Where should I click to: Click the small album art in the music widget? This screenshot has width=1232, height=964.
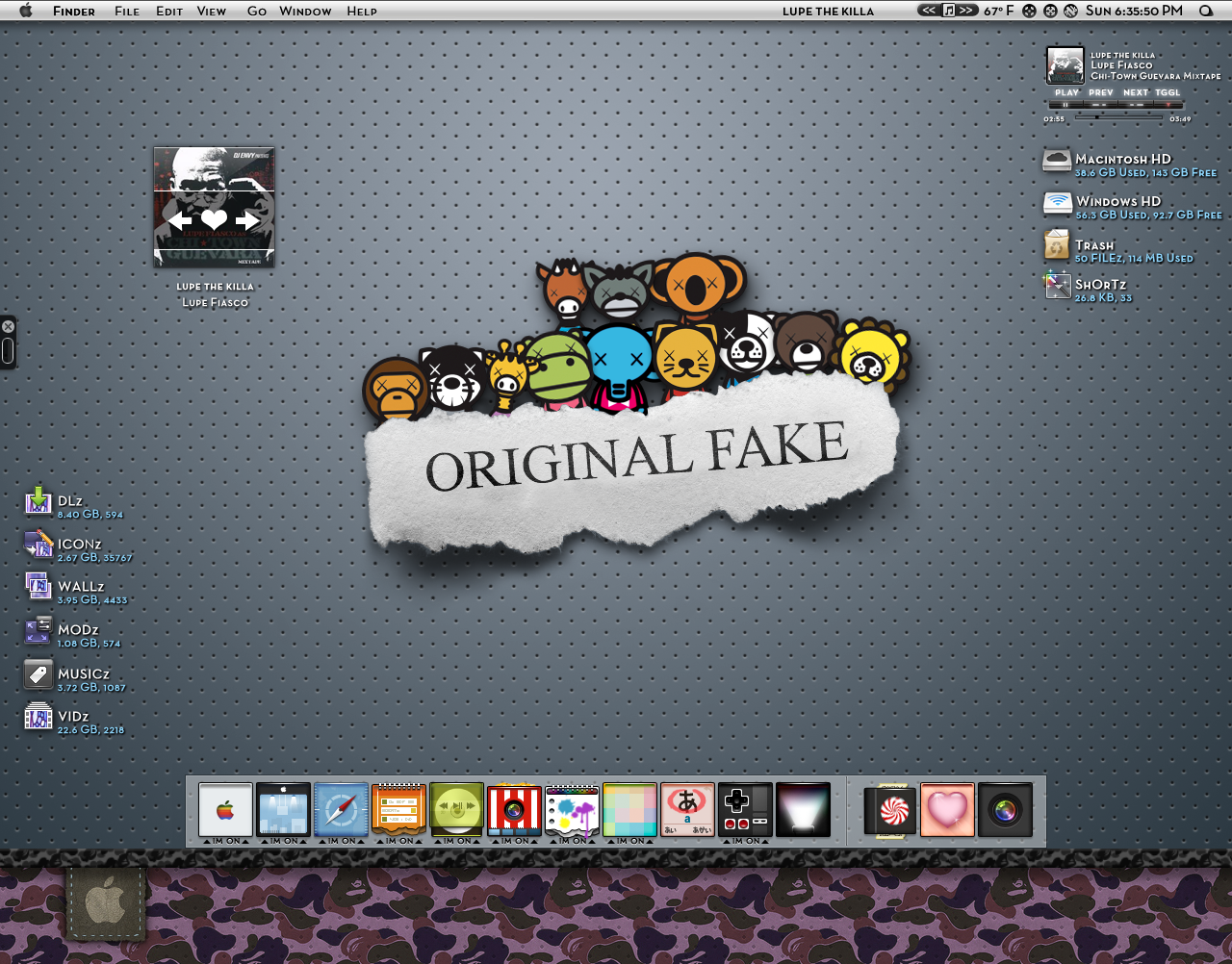pyautogui.click(x=1065, y=65)
